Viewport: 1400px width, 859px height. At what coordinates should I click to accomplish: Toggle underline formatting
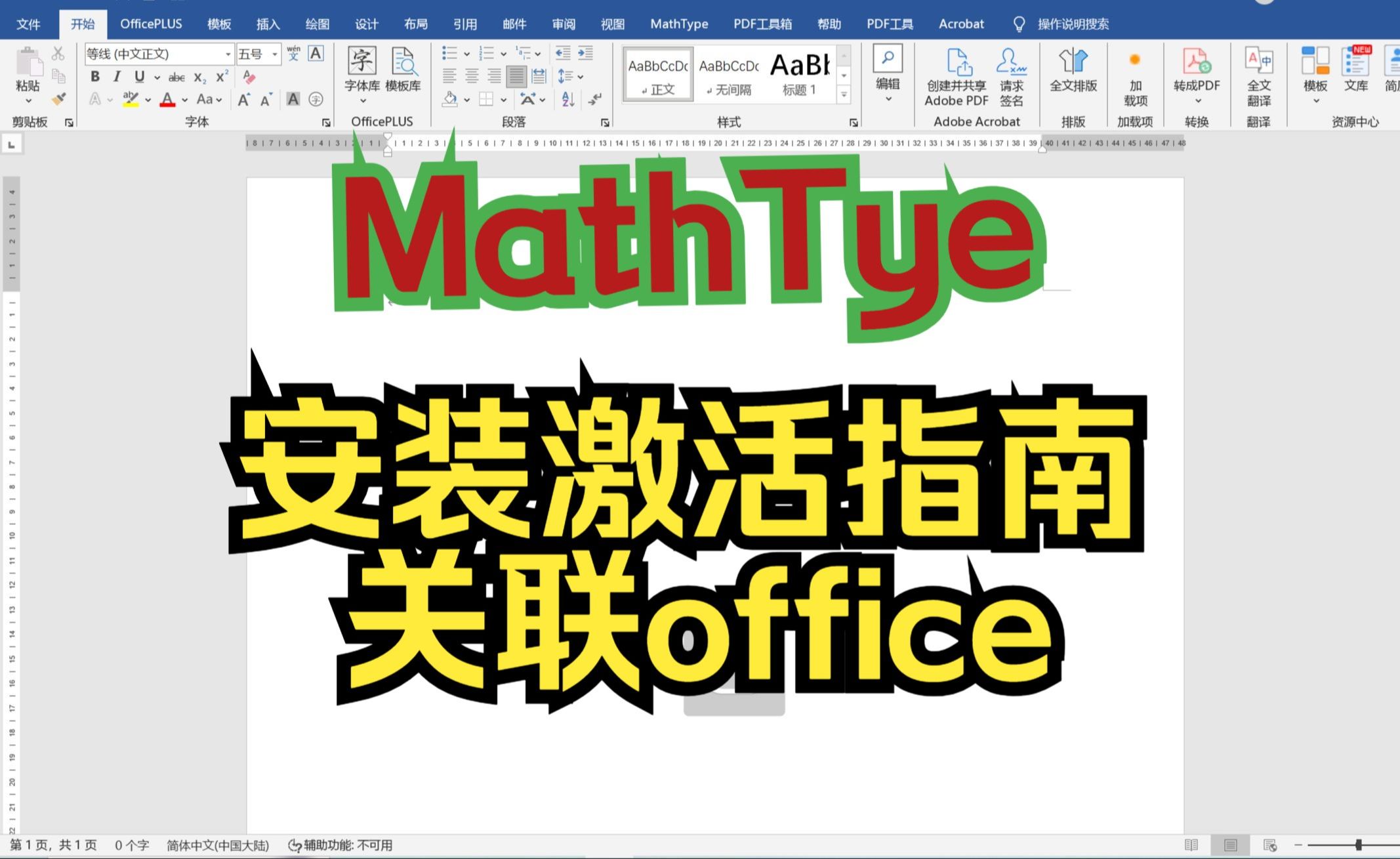[139, 77]
